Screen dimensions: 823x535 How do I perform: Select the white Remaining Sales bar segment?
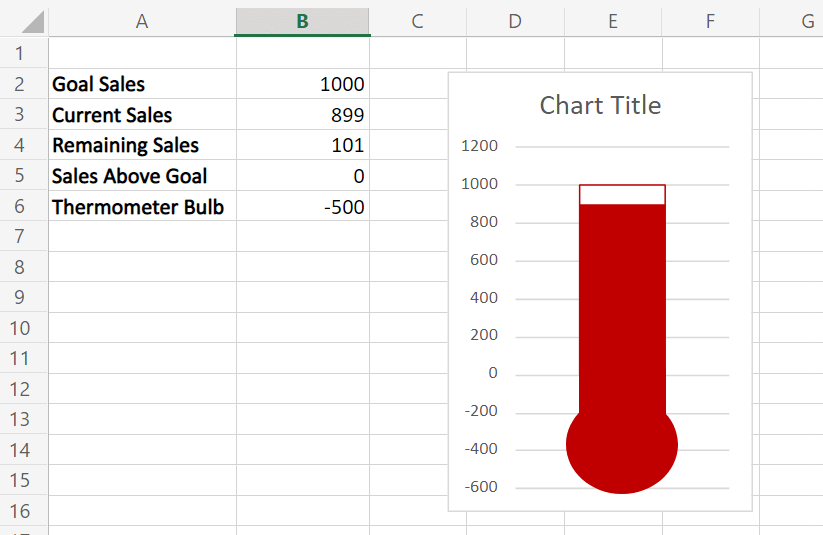pyautogui.click(x=622, y=194)
